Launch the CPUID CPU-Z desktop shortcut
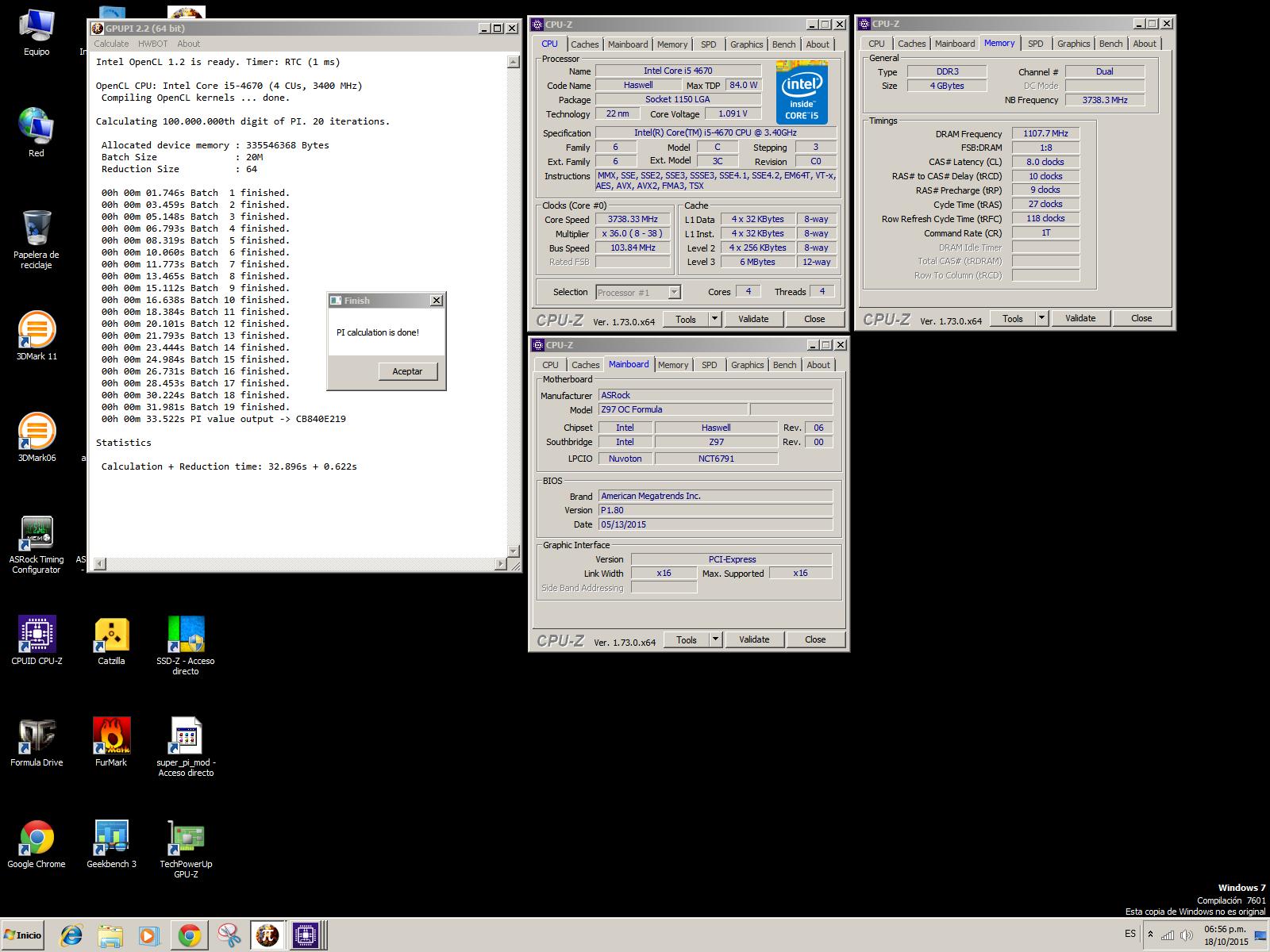The height and width of the screenshot is (952, 1270). (37, 640)
